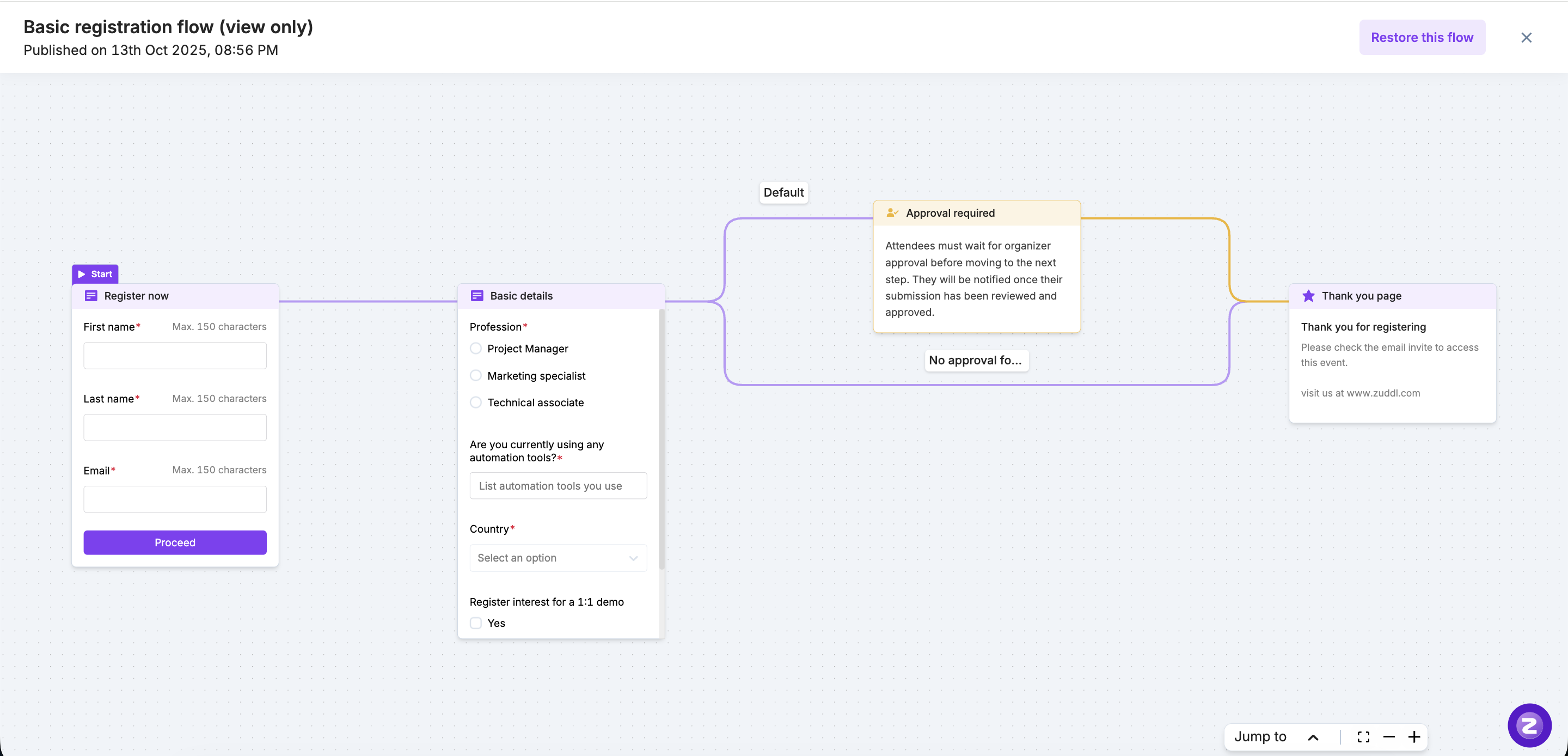
Task: Click the Approval required person icon
Action: tap(892, 212)
